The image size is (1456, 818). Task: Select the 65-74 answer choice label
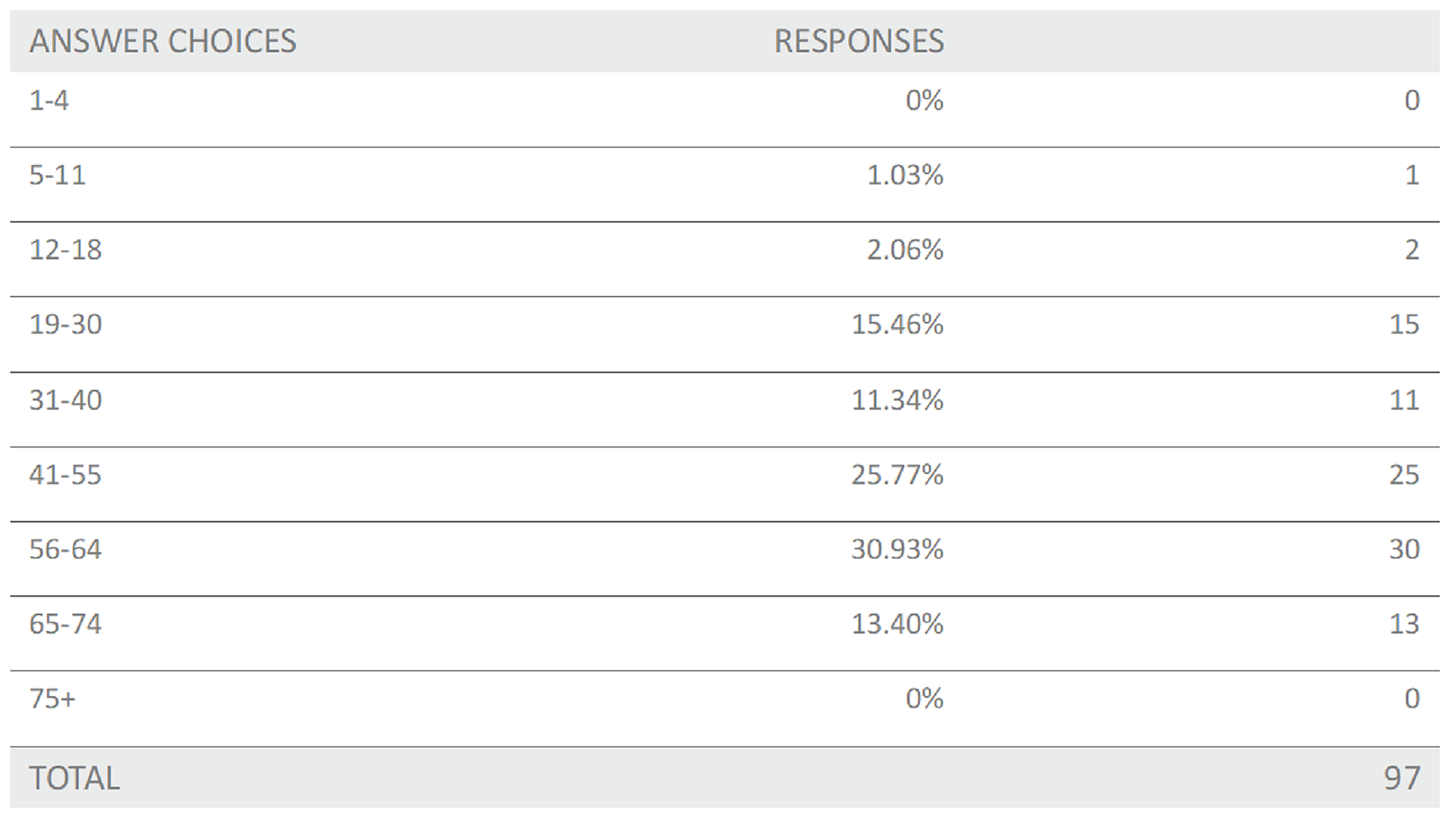(65, 624)
